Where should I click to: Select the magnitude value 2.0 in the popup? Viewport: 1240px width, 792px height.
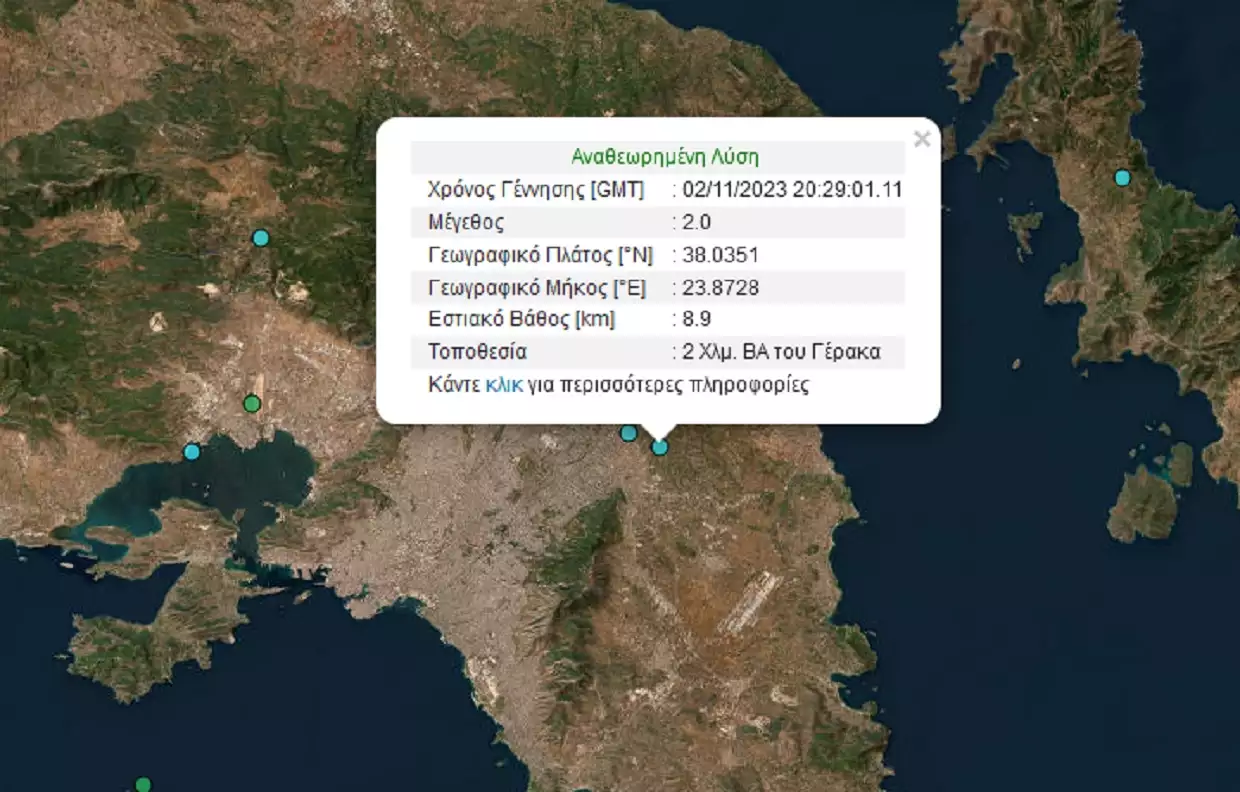(696, 222)
